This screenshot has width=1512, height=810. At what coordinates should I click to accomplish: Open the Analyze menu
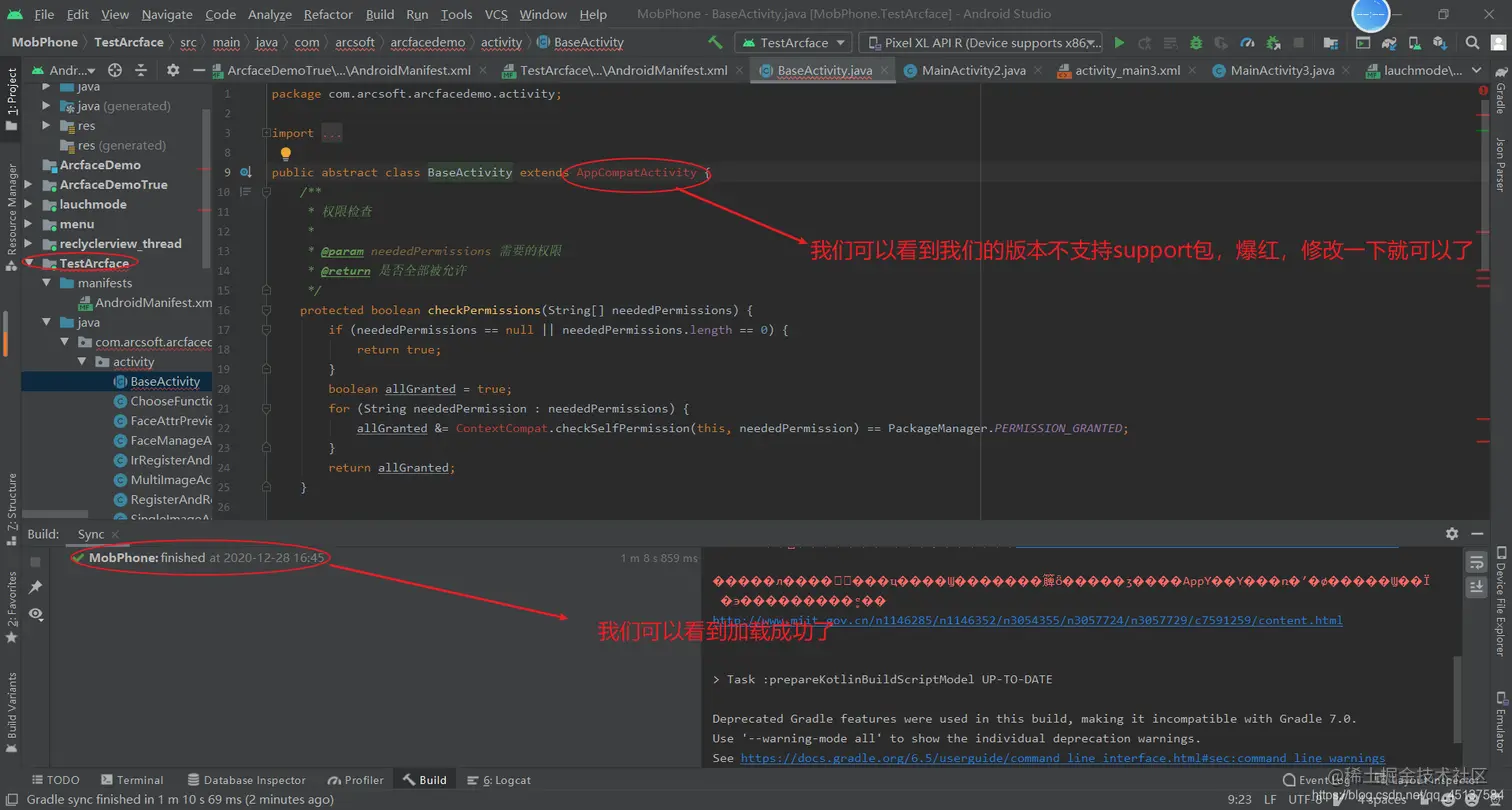coord(269,14)
